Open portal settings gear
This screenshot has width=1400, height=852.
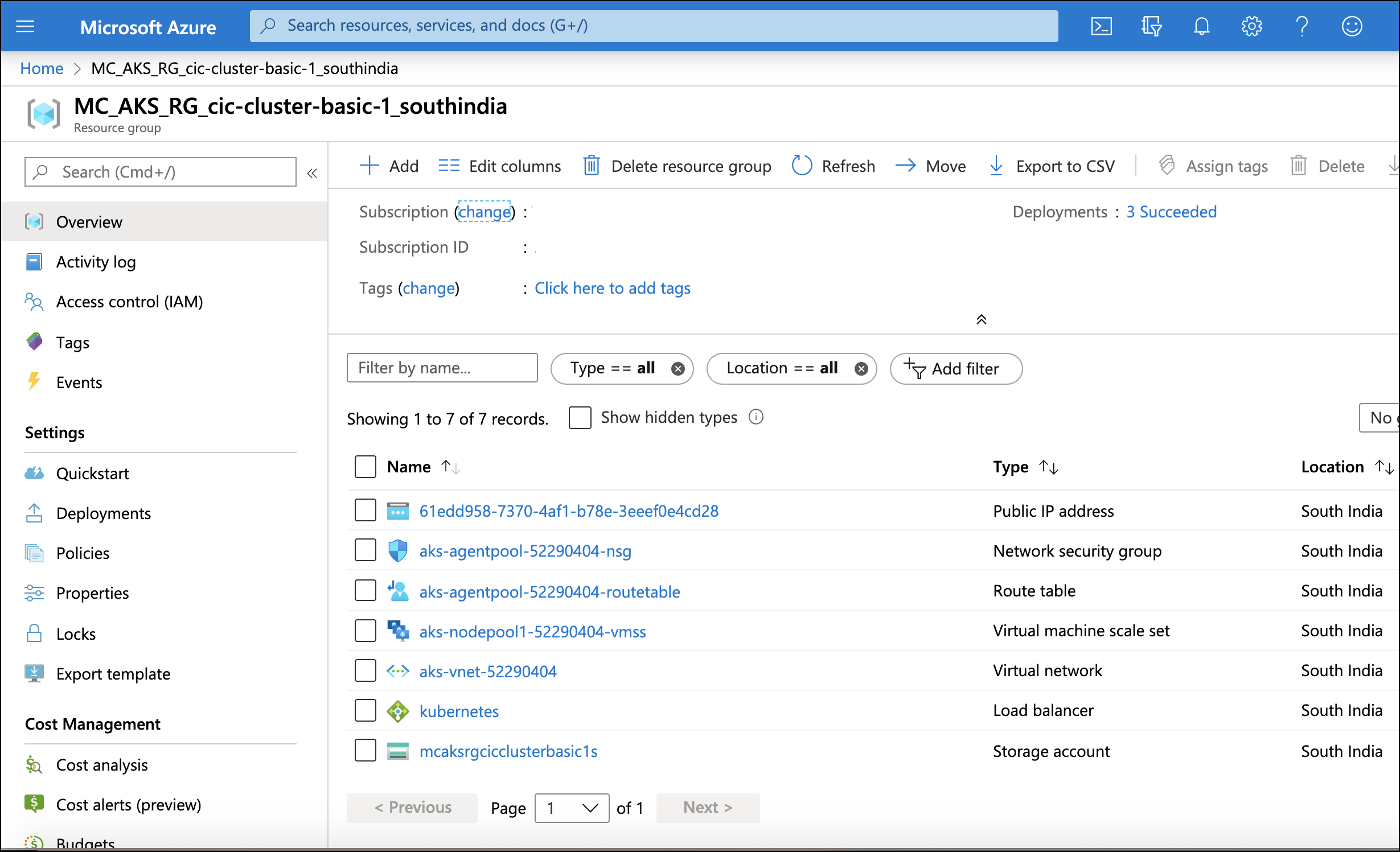pyautogui.click(x=1251, y=26)
